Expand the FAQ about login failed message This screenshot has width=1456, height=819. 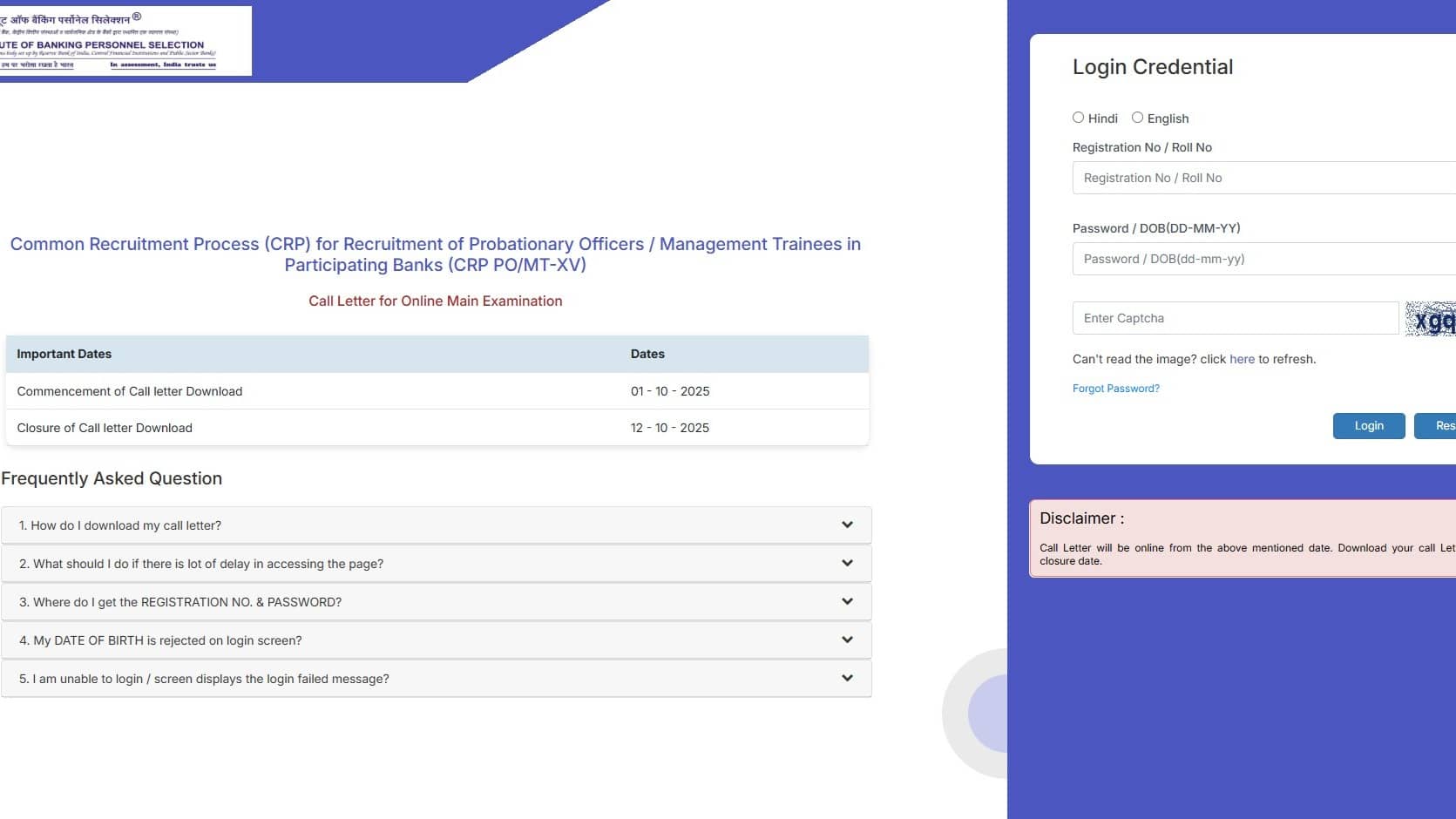(x=436, y=678)
